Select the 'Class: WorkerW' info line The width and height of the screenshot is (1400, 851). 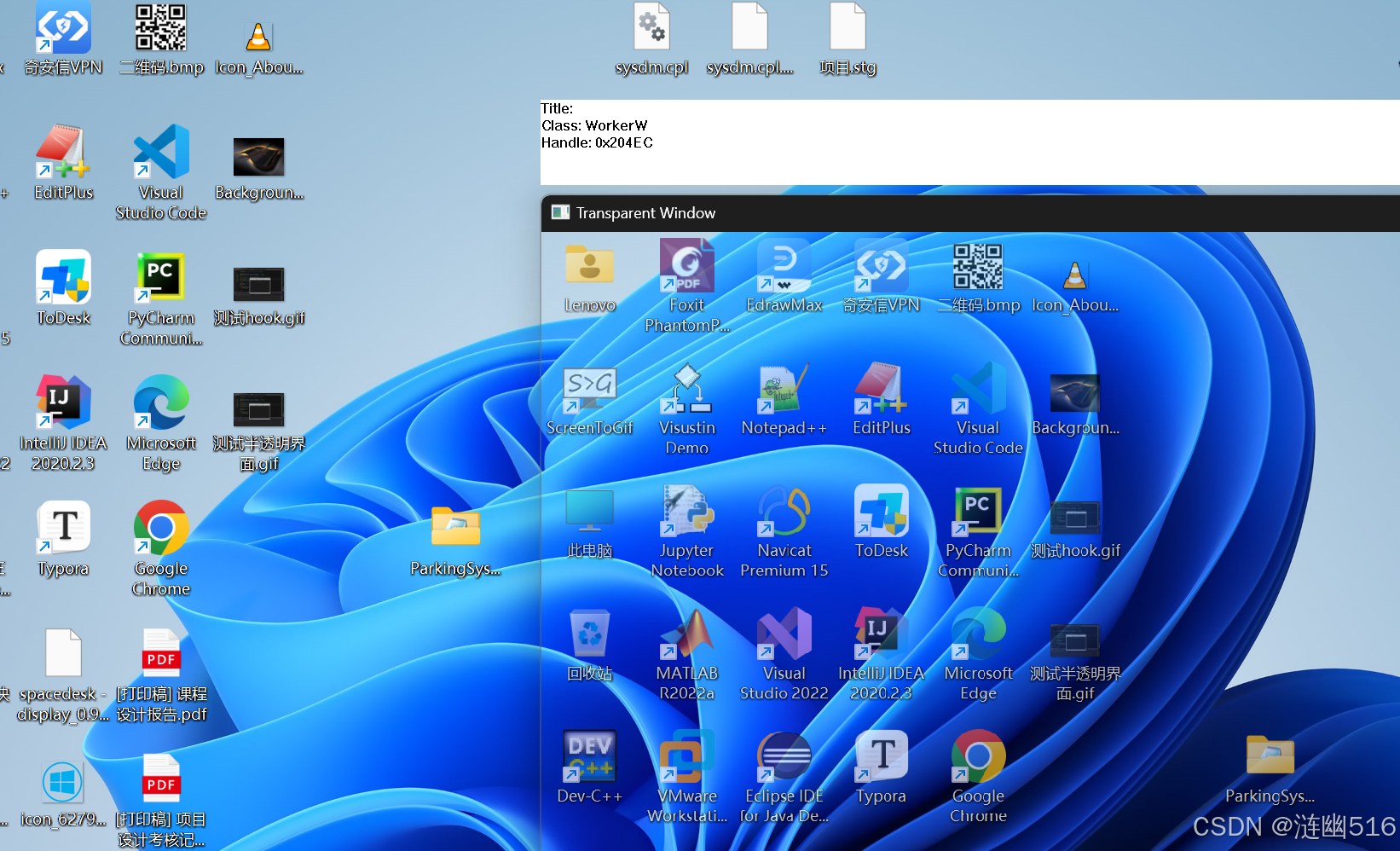[x=594, y=125]
